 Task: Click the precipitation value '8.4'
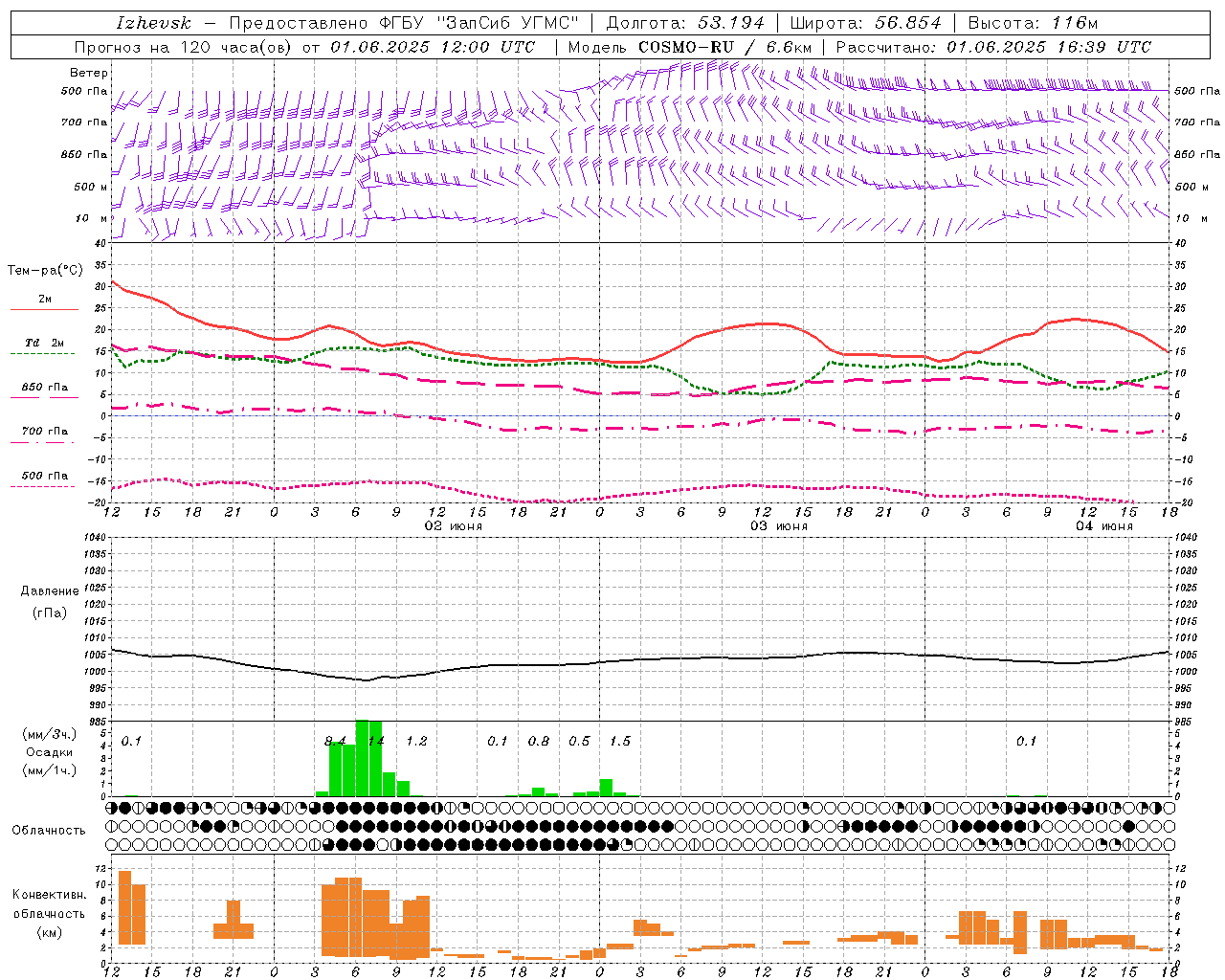coord(335,741)
